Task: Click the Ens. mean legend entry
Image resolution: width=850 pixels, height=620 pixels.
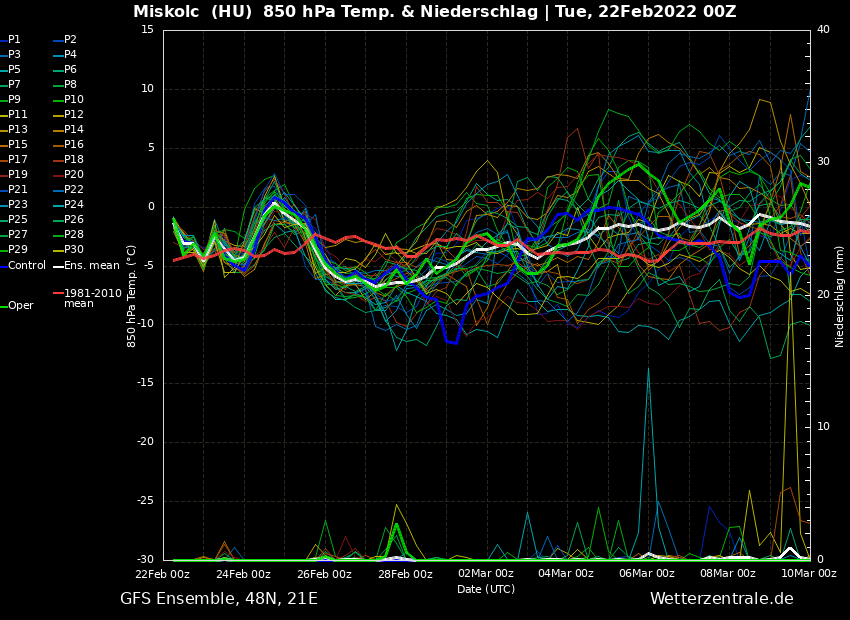Action: click(x=91, y=266)
